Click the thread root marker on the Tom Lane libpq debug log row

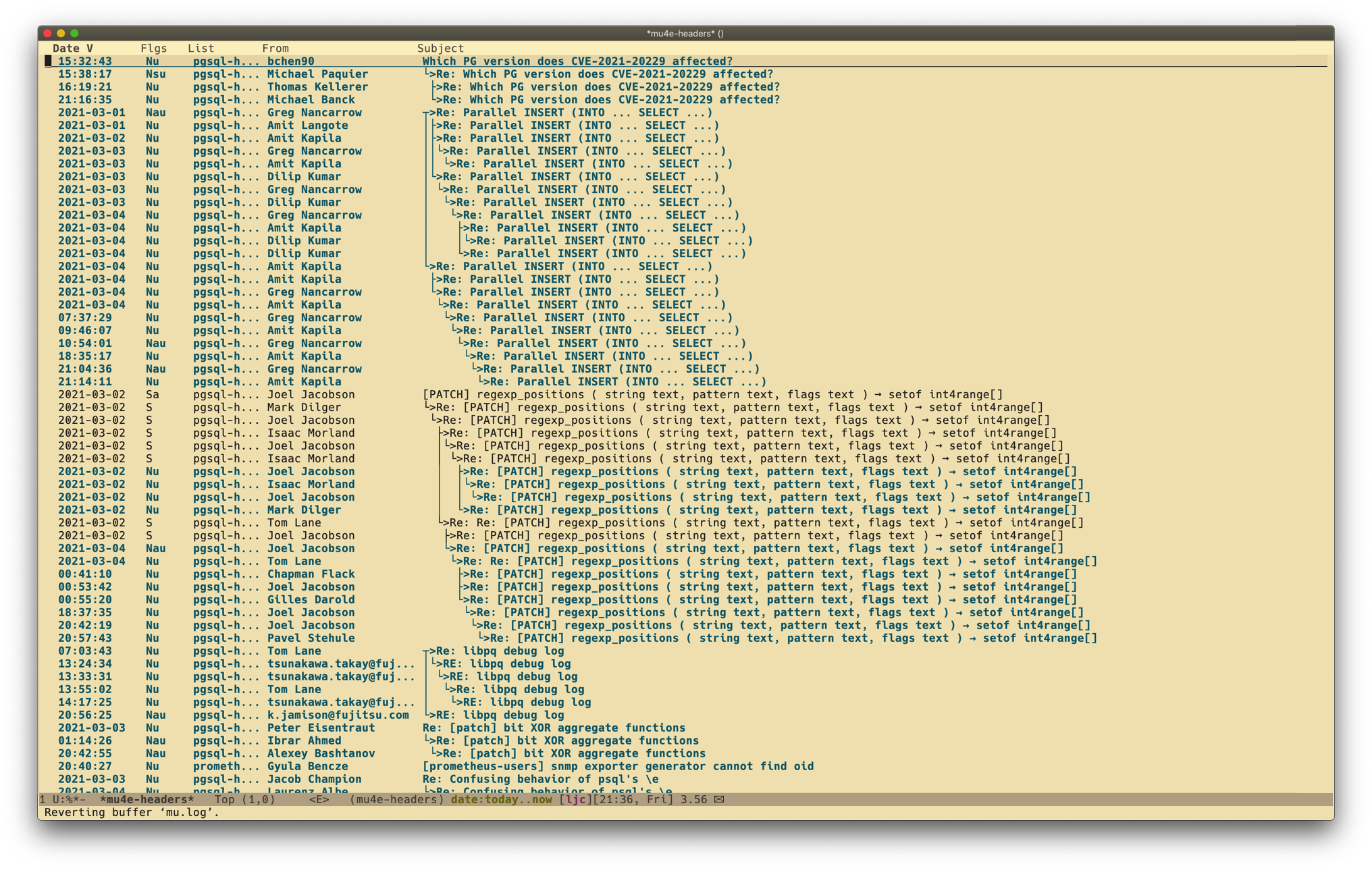426,651
